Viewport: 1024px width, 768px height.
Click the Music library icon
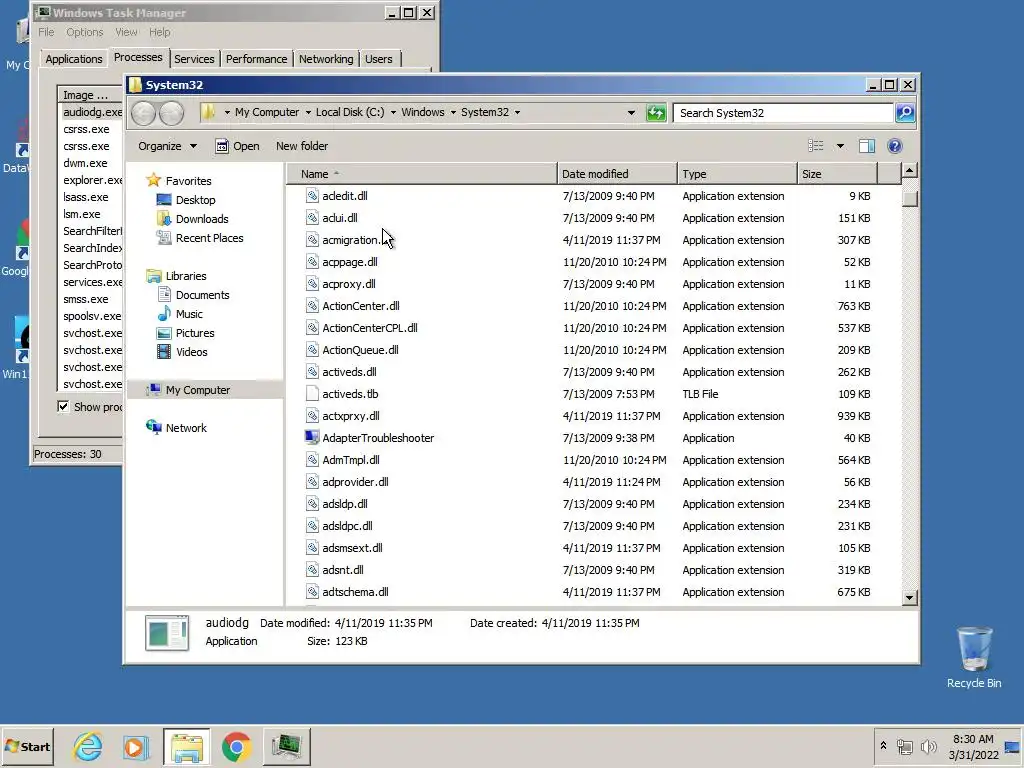[x=164, y=314]
